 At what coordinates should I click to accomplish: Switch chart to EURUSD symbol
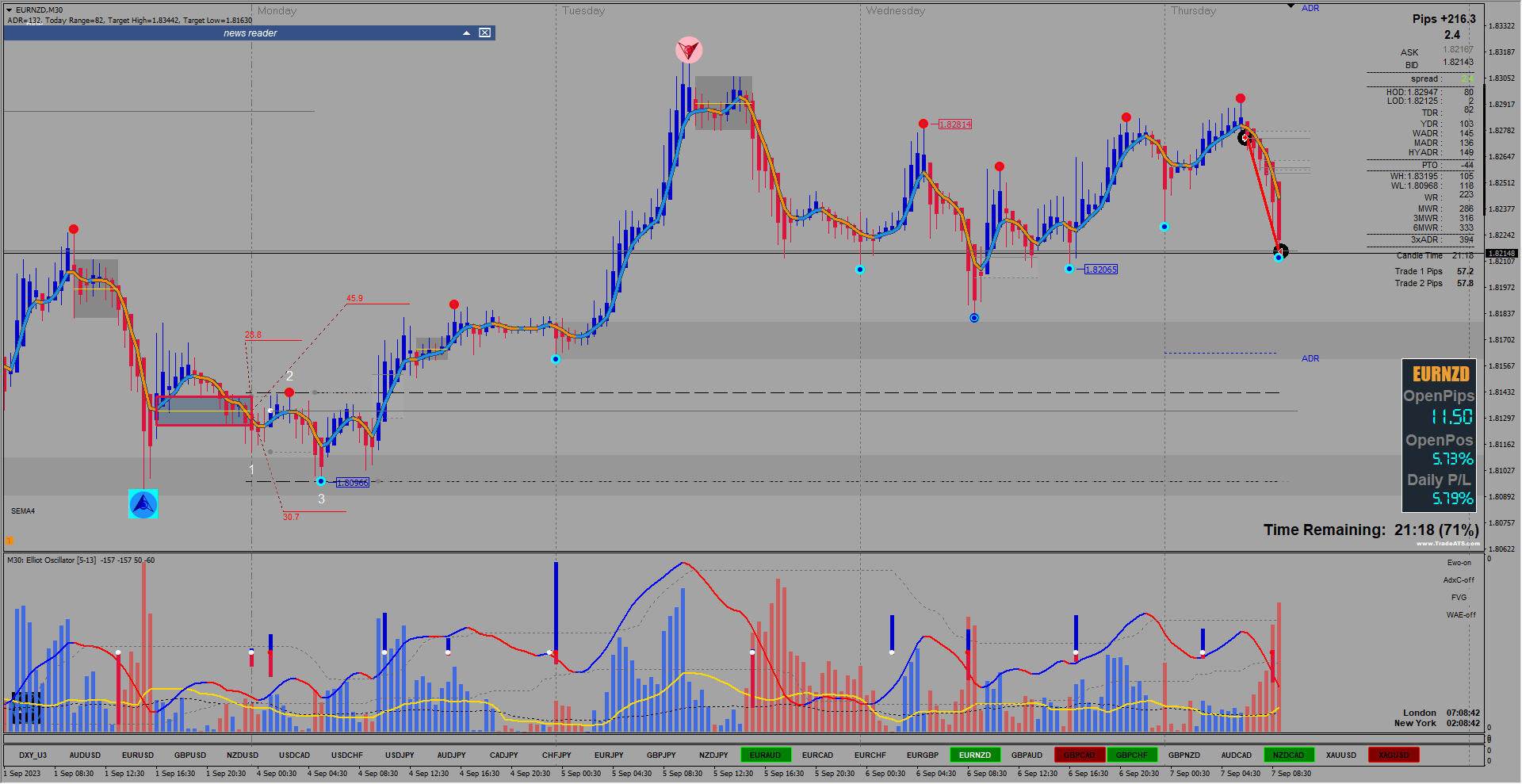point(137,755)
